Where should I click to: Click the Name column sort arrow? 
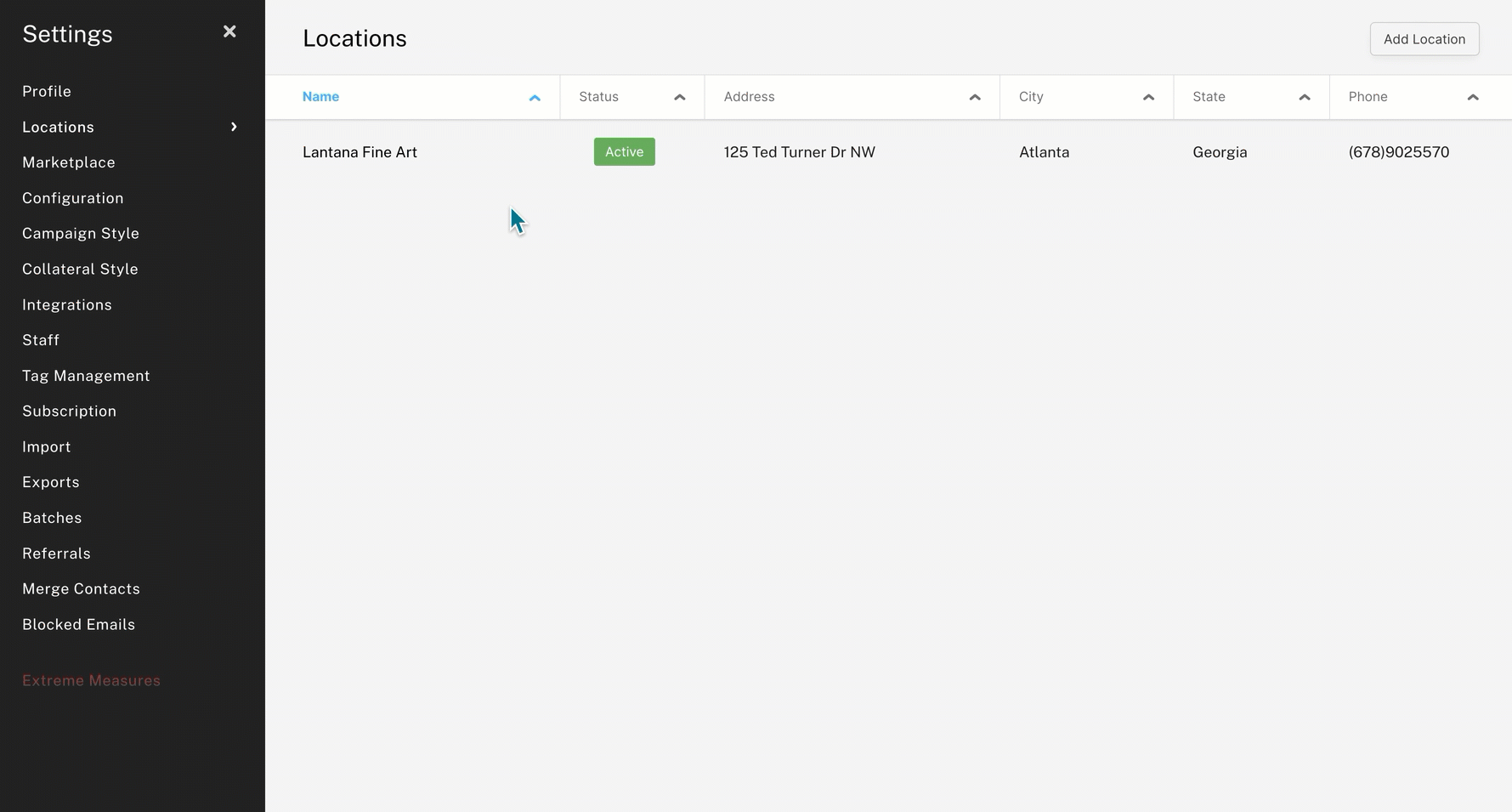pyautogui.click(x=535, y=98)
